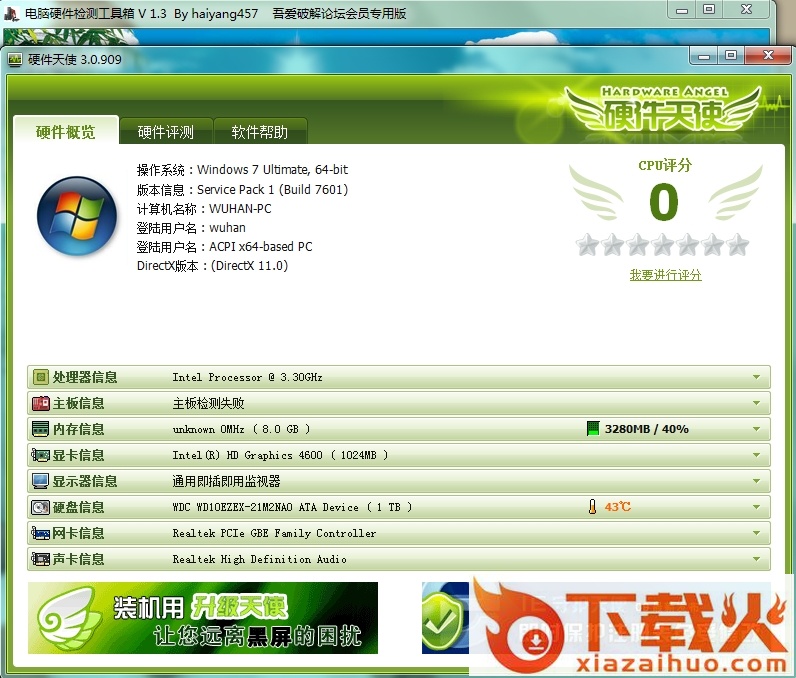Click the hard disk info icon

[x=41, y=507]
